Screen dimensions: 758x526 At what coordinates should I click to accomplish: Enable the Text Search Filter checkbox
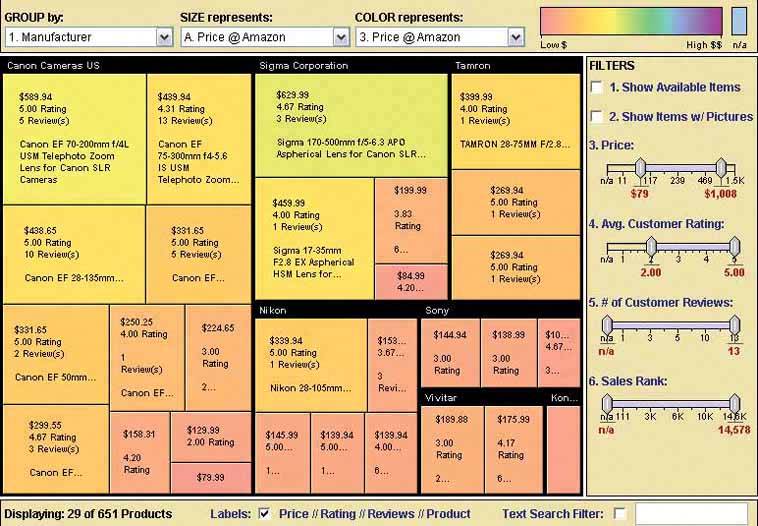click(620, 514)
